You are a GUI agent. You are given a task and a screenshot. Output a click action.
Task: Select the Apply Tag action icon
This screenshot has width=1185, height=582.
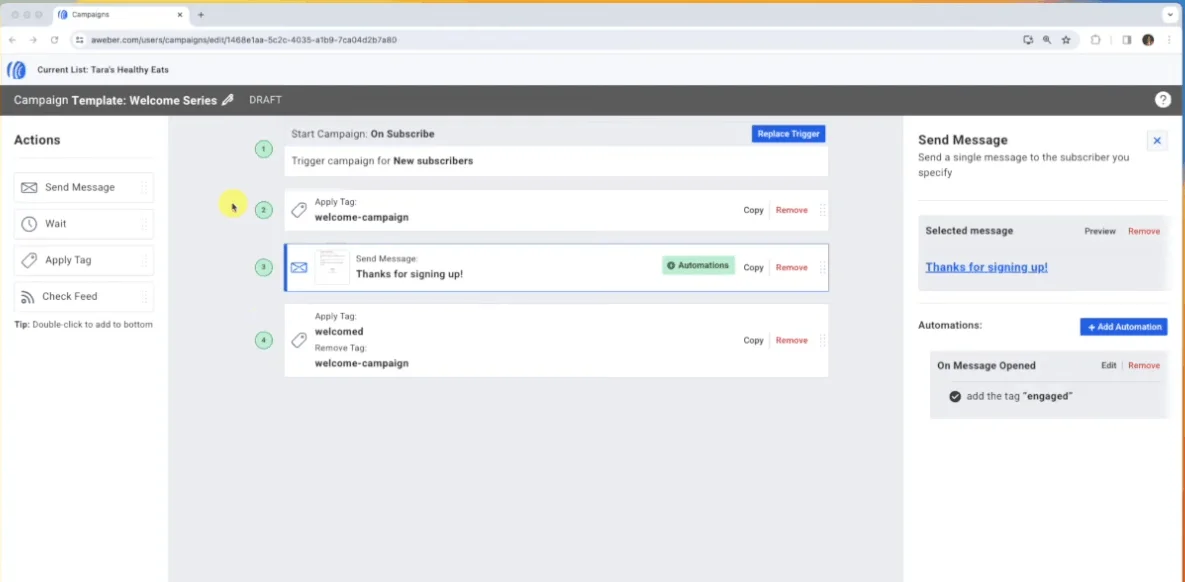29,260
